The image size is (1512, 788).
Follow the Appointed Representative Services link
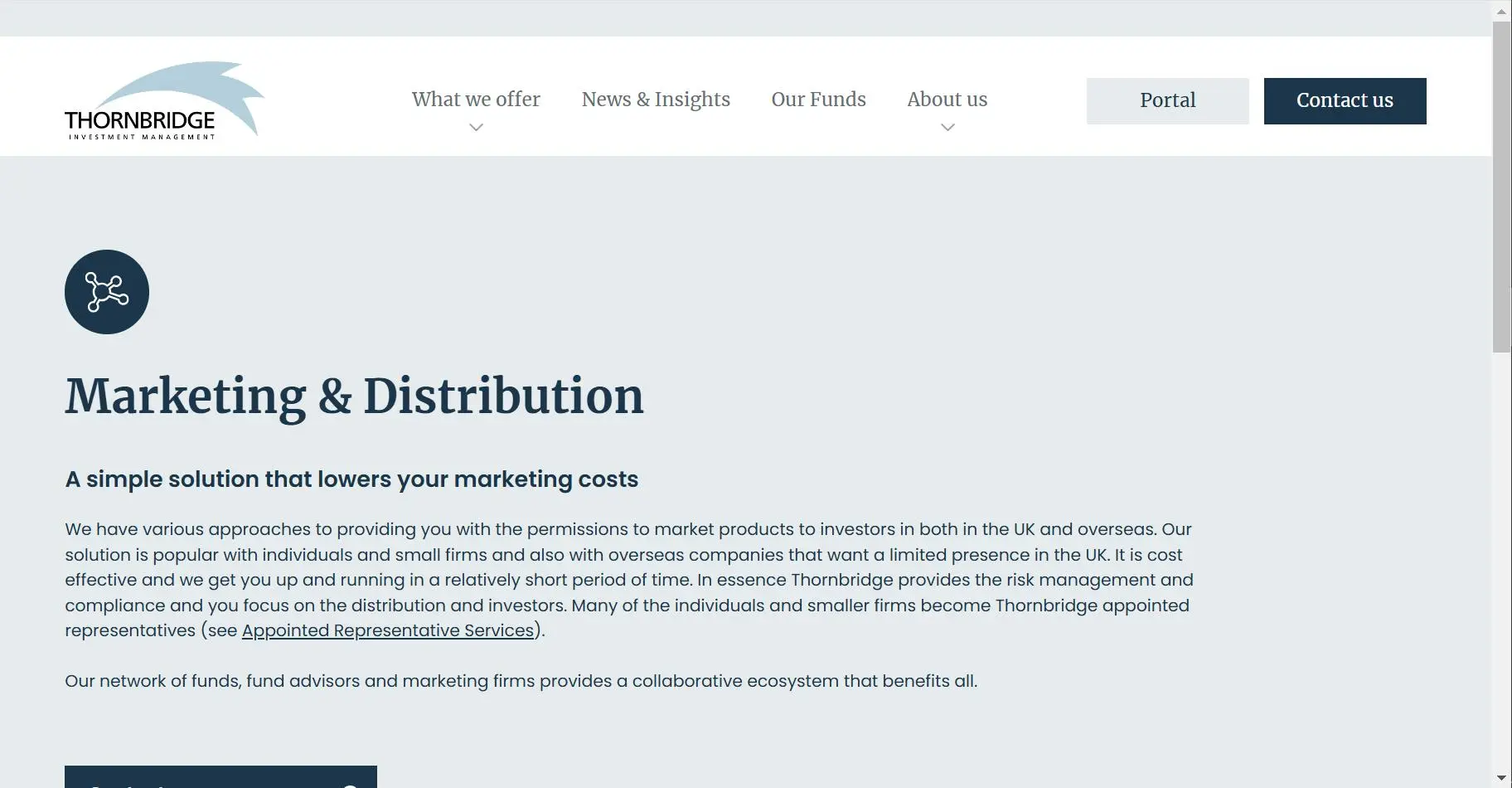[388, 630]
